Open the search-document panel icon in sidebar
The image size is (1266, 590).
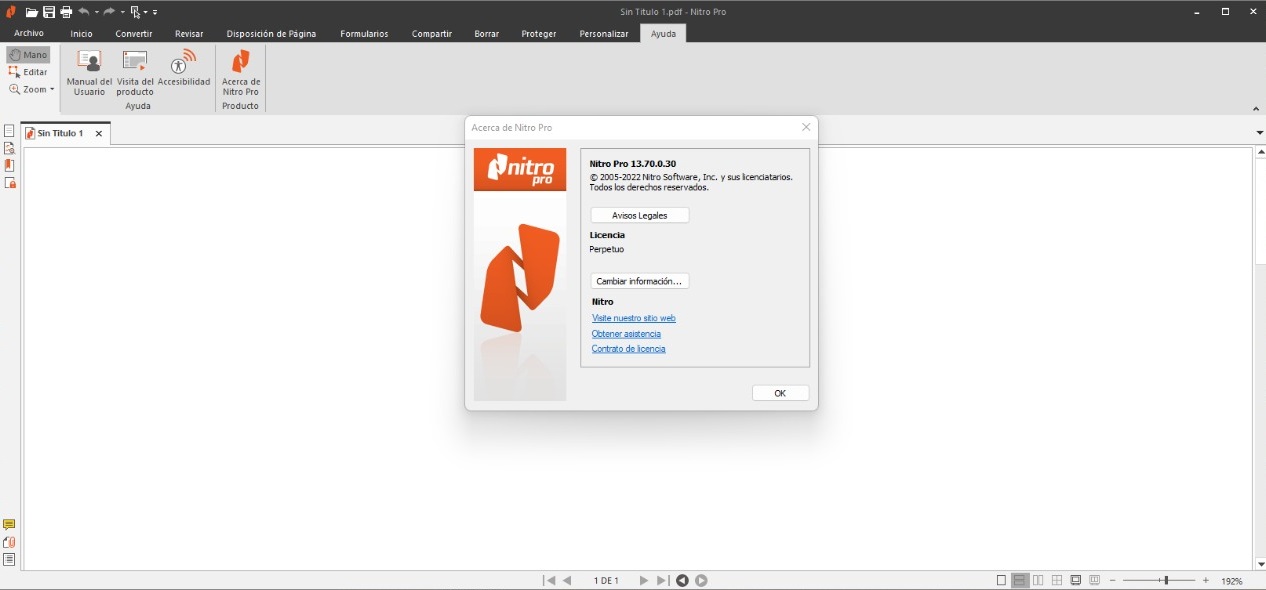coord(9,148)
